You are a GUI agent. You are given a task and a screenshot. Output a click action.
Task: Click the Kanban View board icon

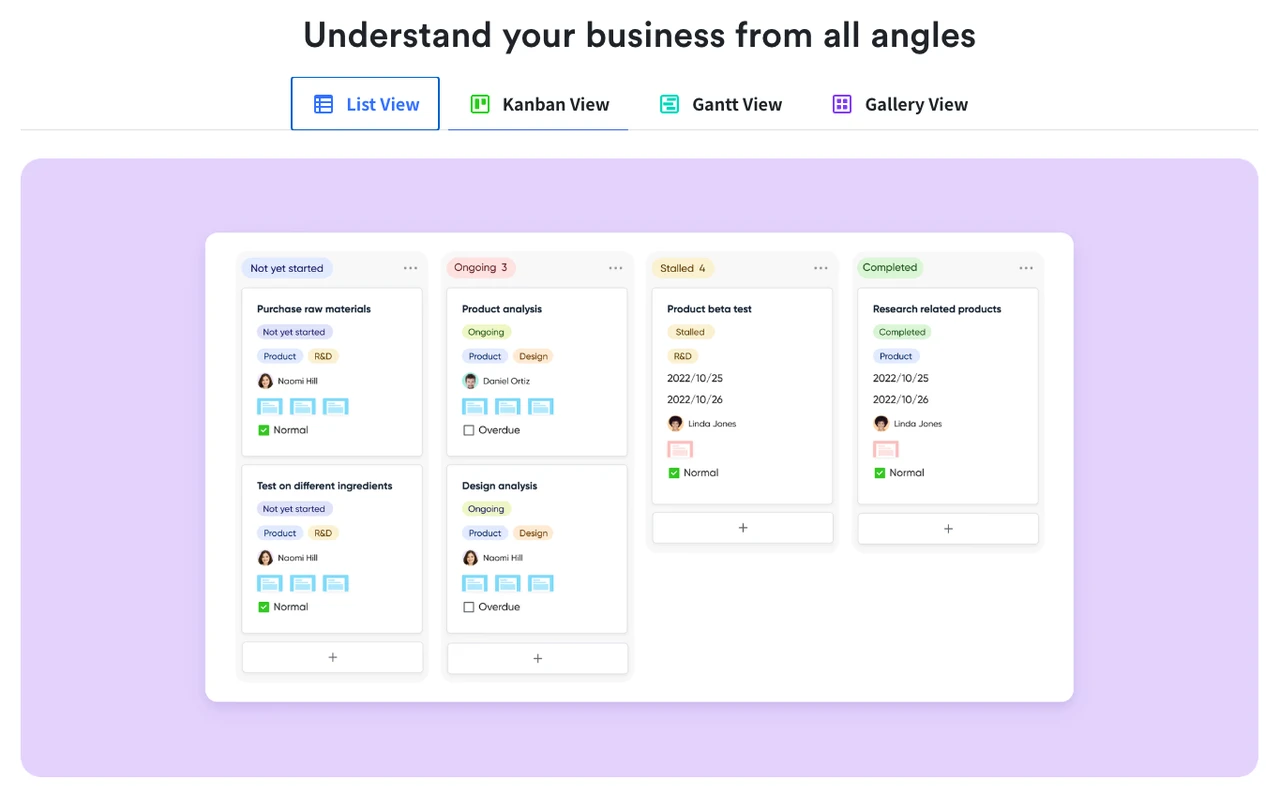point(480,104)
